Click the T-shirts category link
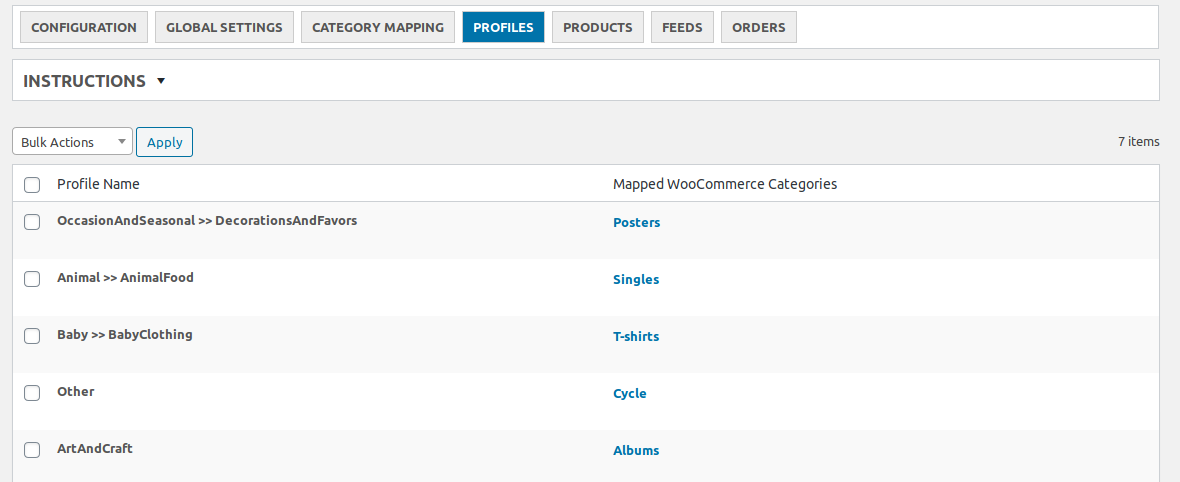The height and width of the screenshot is (482, 1180). (636, 337)
